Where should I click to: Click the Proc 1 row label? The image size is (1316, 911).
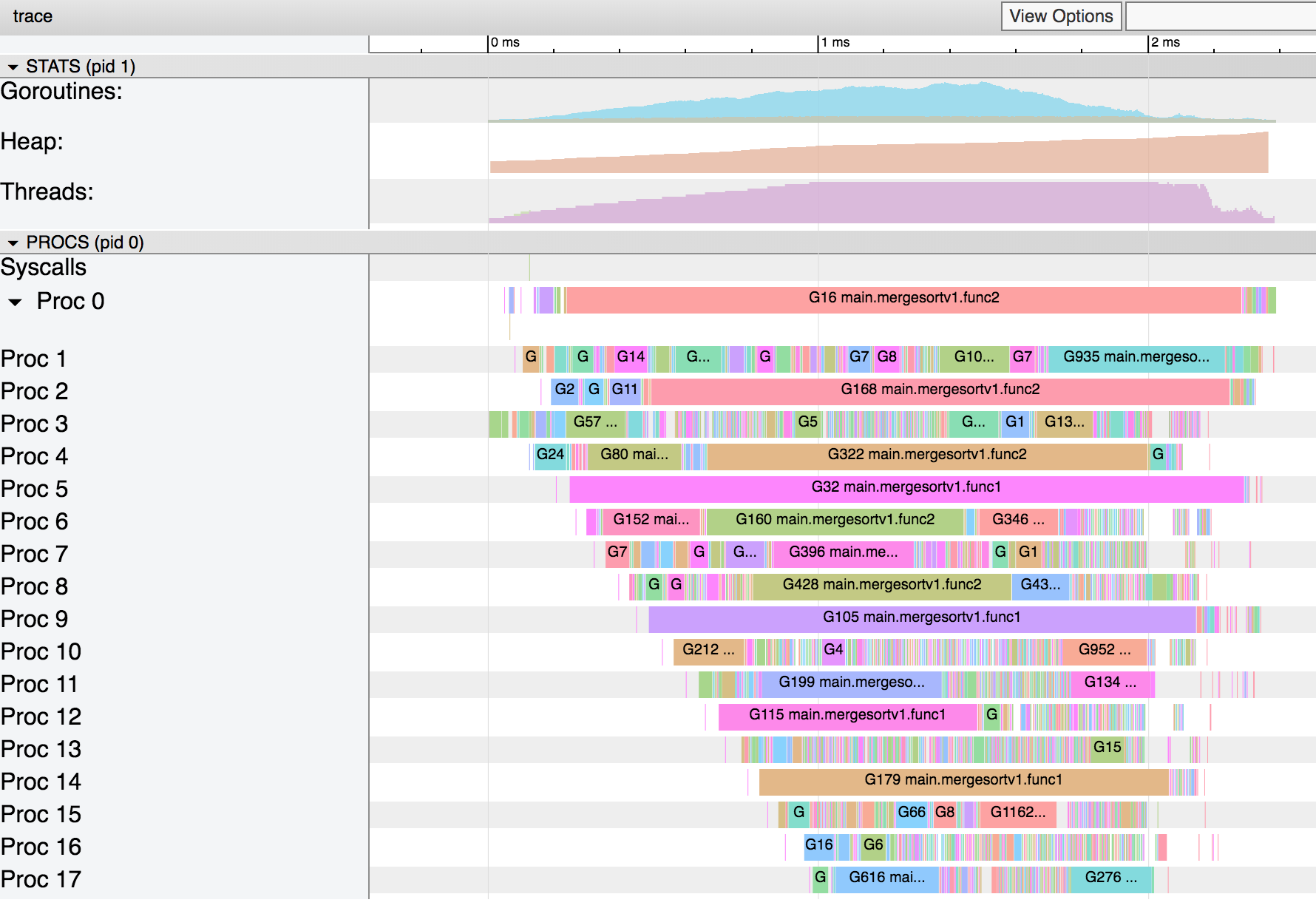tap(34, 359)
